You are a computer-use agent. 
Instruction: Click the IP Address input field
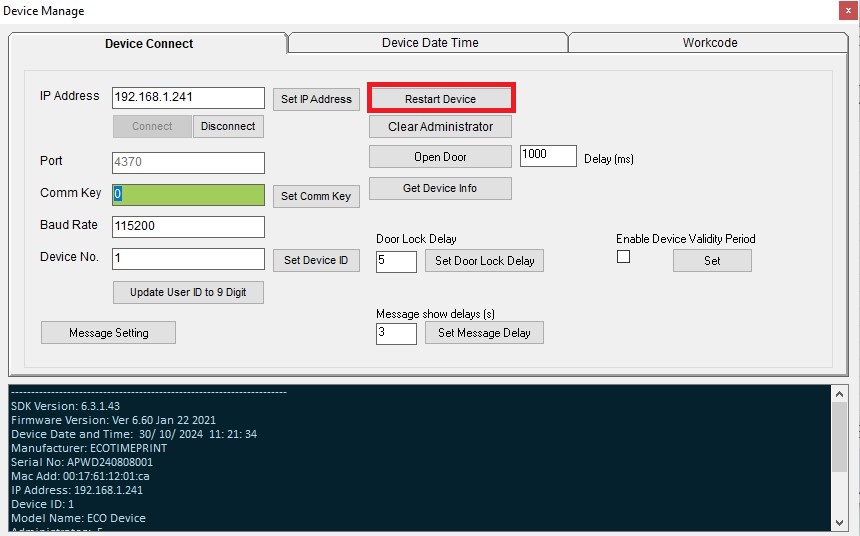pos(188,98)
